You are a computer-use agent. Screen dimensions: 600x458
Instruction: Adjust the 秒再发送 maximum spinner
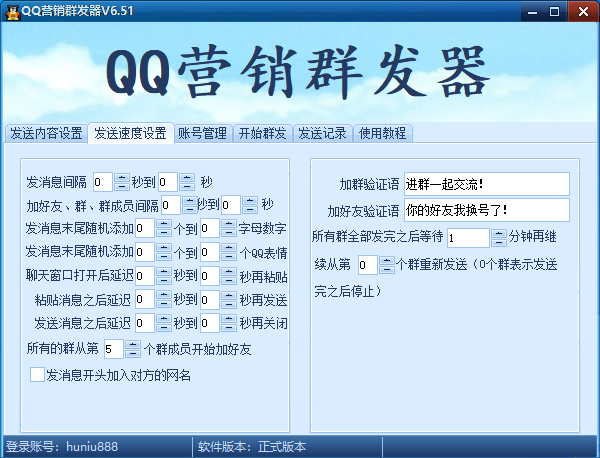(229, 299)
